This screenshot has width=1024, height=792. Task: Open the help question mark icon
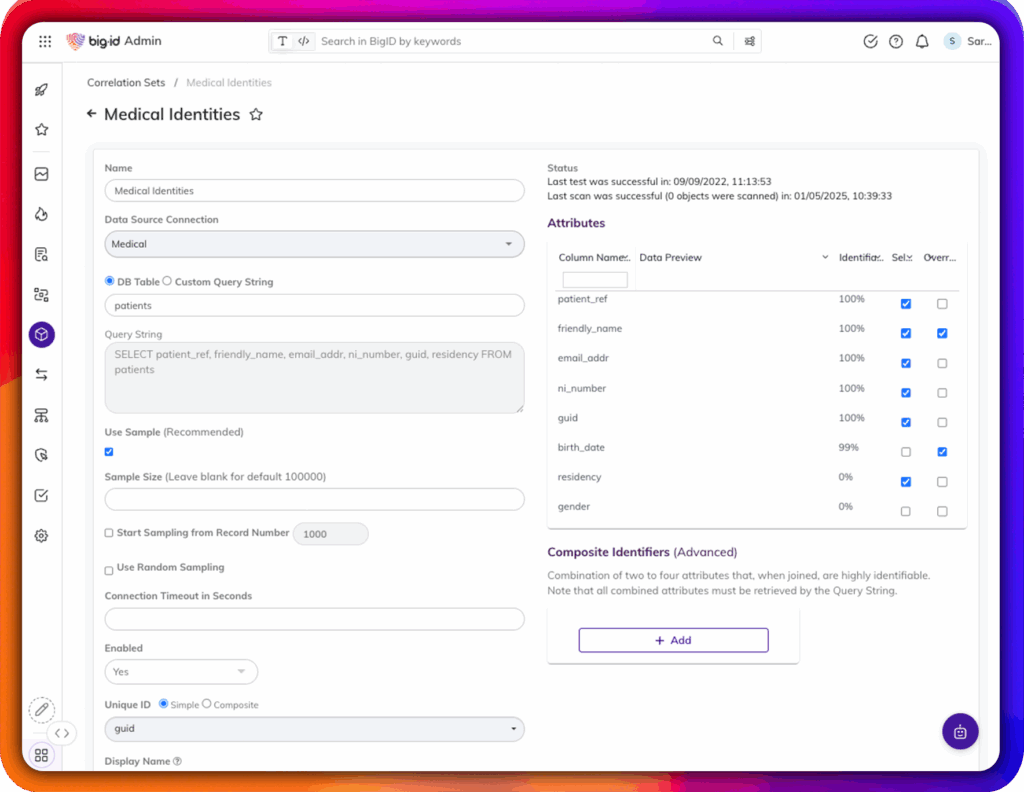pos(896,42)
